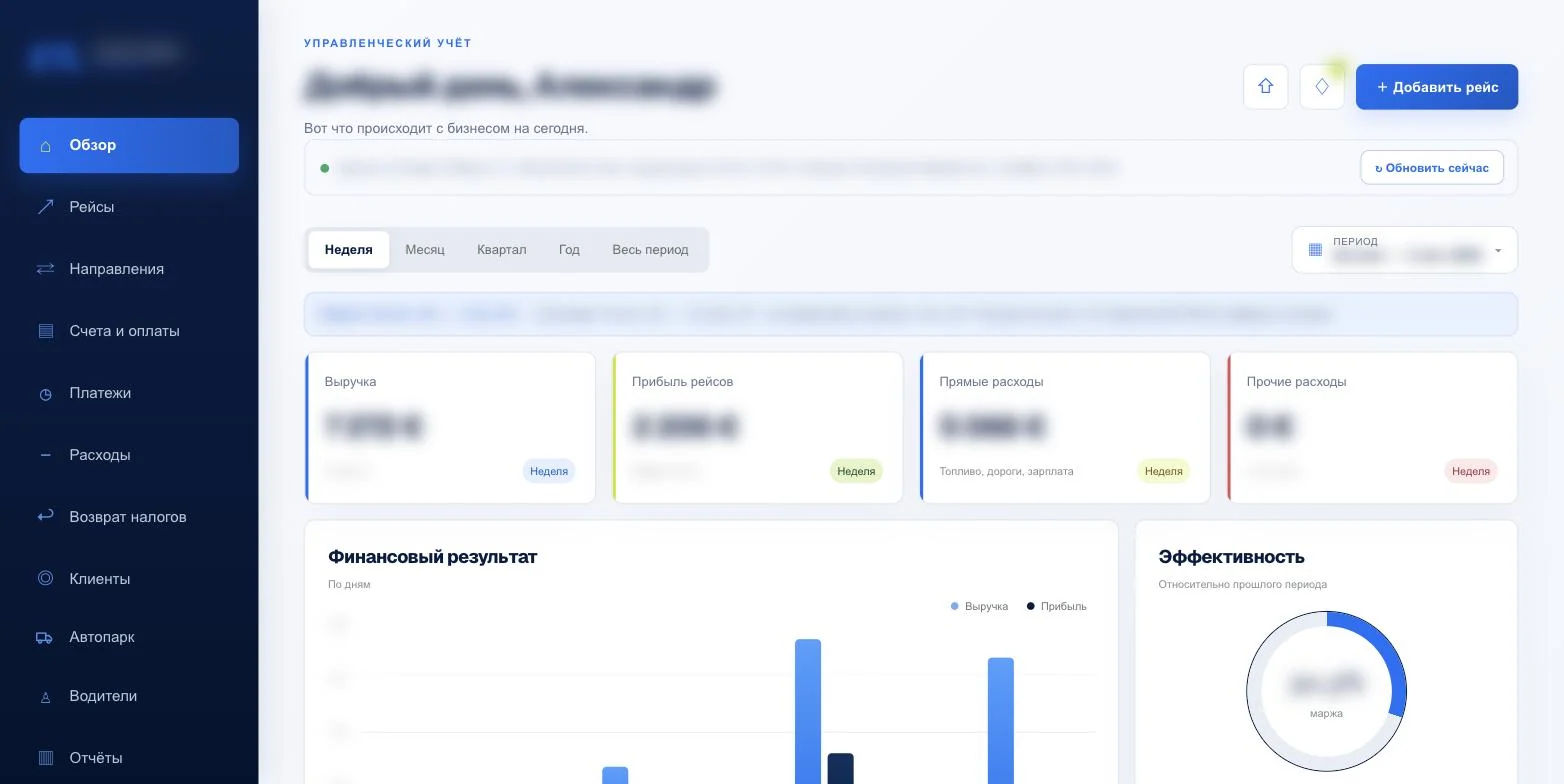
Task: Open the Рейсы section
Action: 129,207
